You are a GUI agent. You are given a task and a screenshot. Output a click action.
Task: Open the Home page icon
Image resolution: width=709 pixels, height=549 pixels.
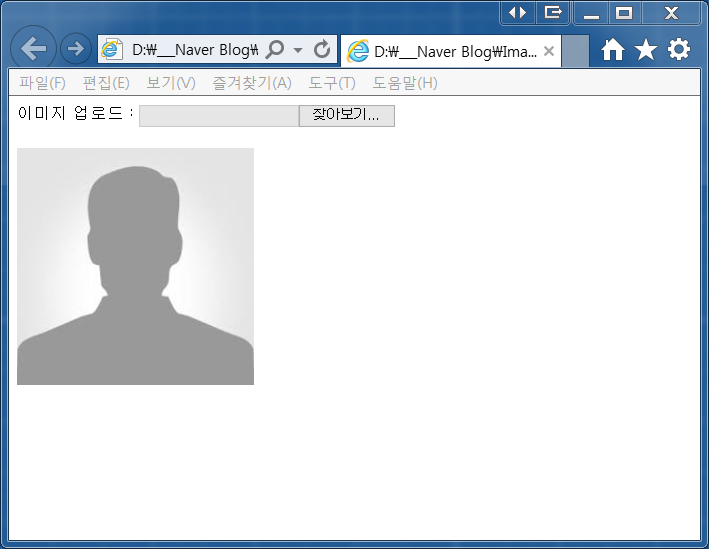coord(613,49)
